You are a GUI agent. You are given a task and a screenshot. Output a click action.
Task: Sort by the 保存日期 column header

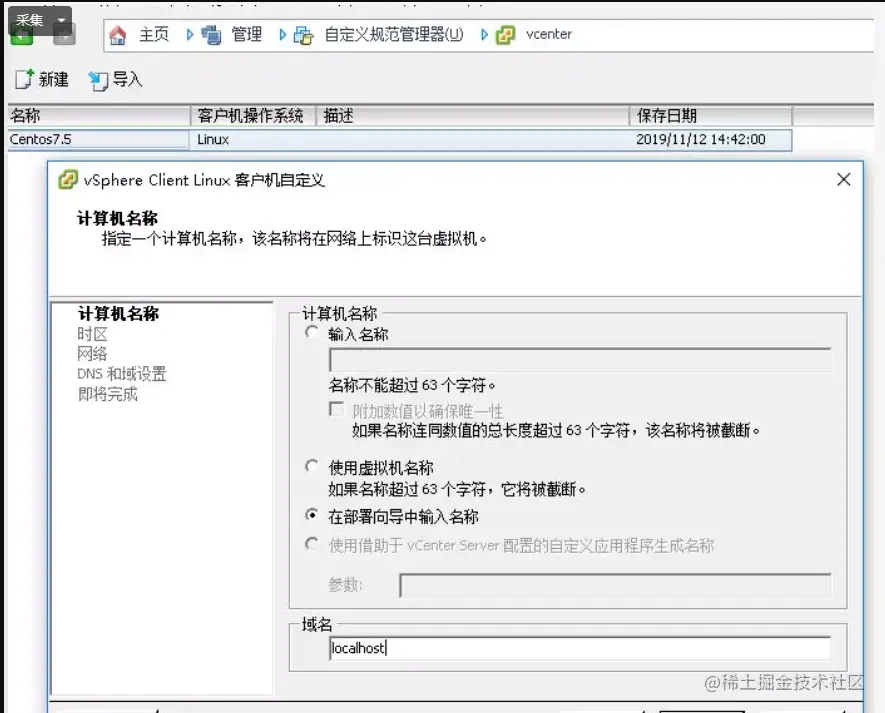tap(711, 116)
